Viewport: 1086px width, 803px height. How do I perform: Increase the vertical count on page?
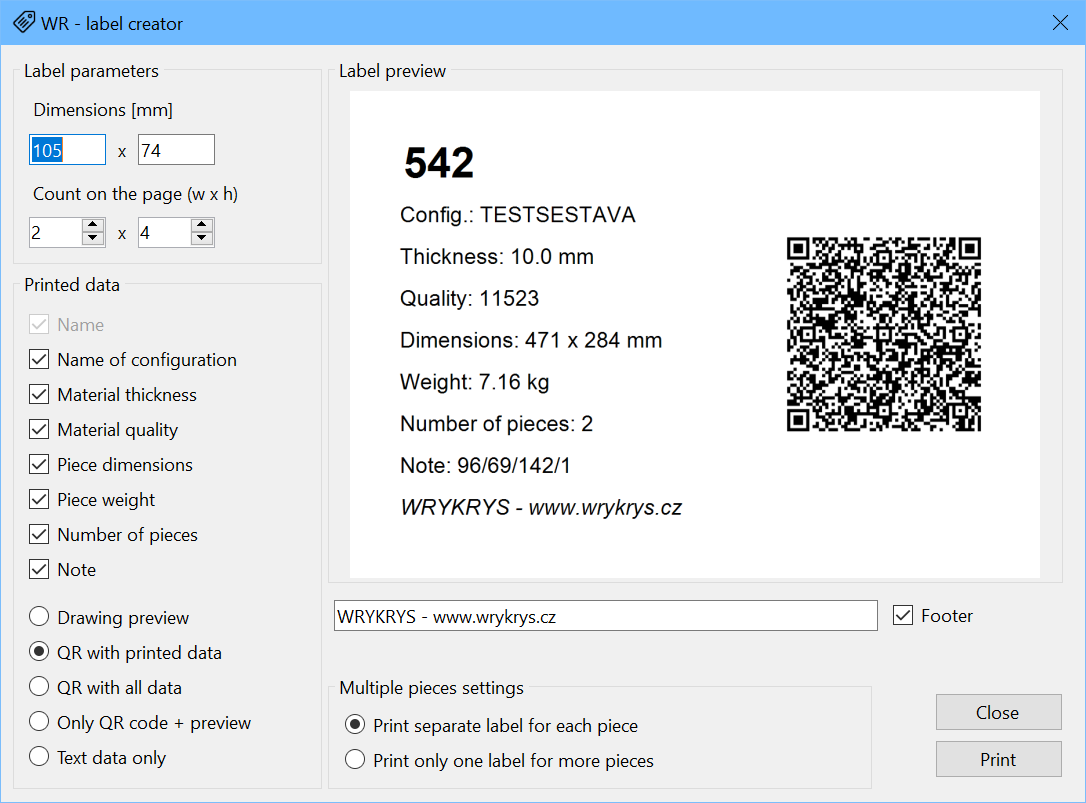pyautogui.click(x=202, y=224)
